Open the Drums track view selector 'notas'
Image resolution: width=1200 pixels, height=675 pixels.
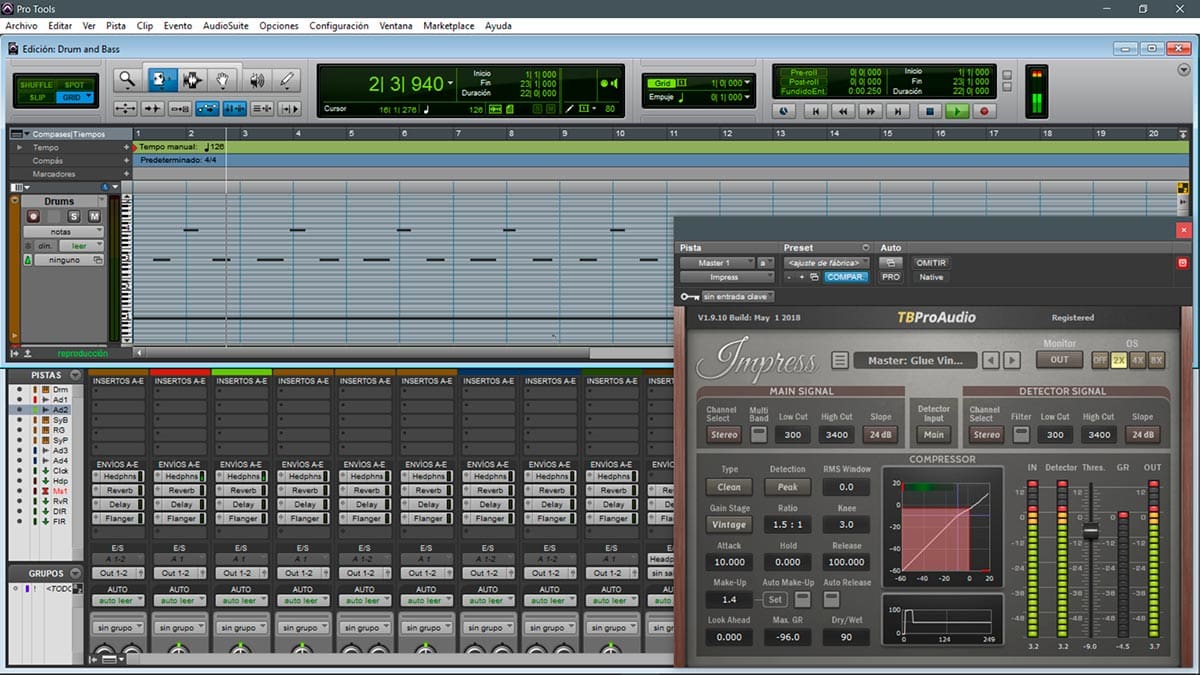(x=64, y=232)
